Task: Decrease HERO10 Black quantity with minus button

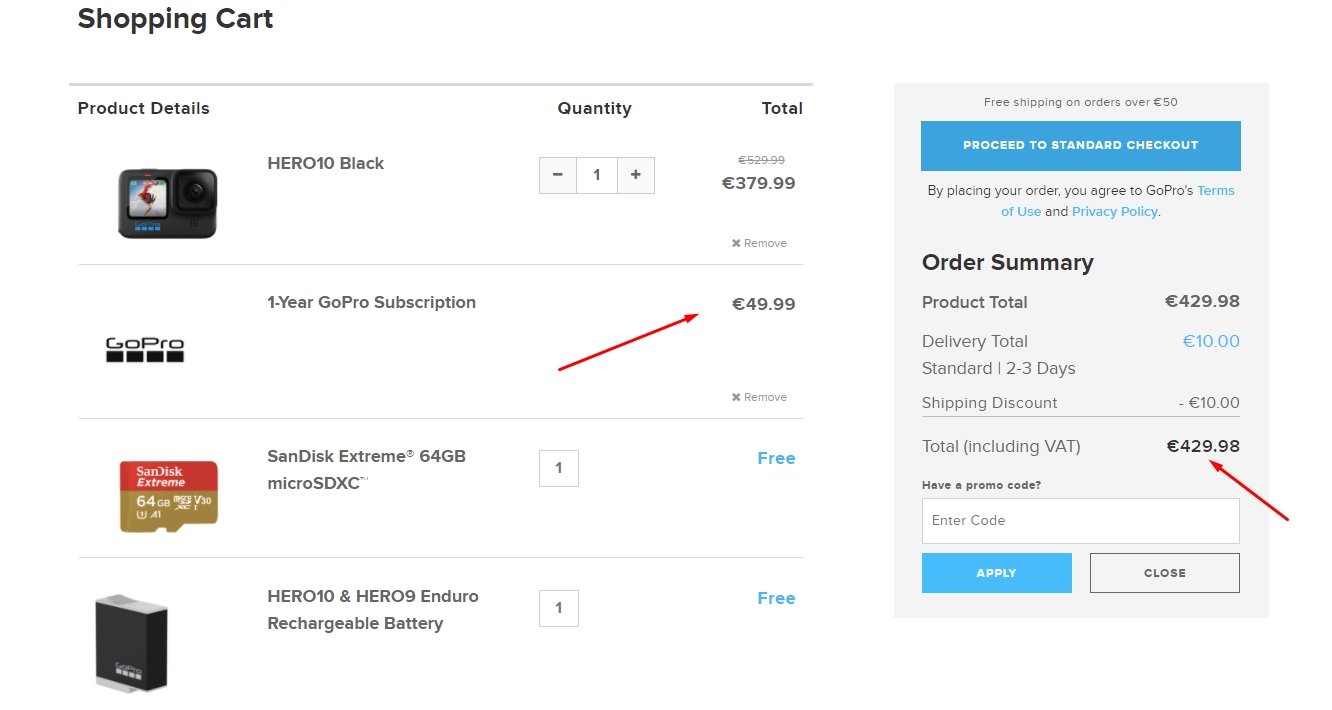Action: tap(558, 175)
